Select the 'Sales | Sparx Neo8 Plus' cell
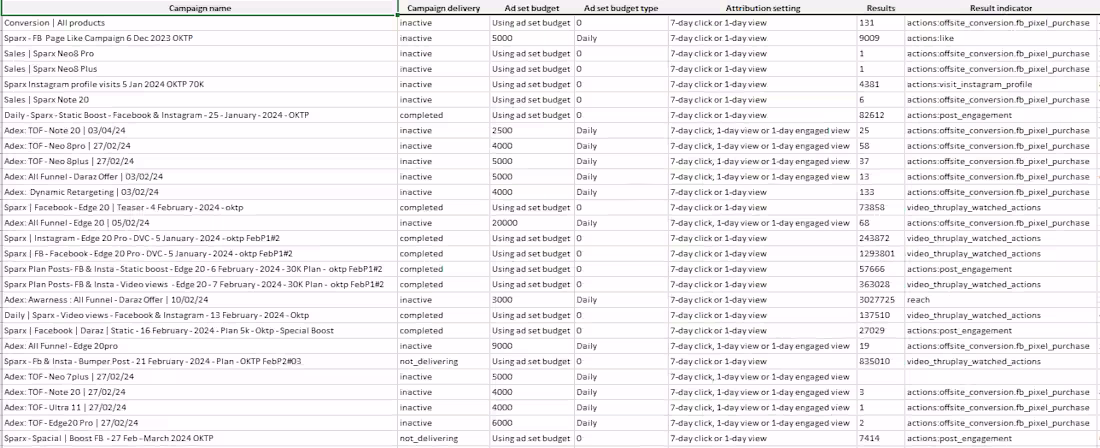The width and height of the screenshot is (1100, 448). 199,69
